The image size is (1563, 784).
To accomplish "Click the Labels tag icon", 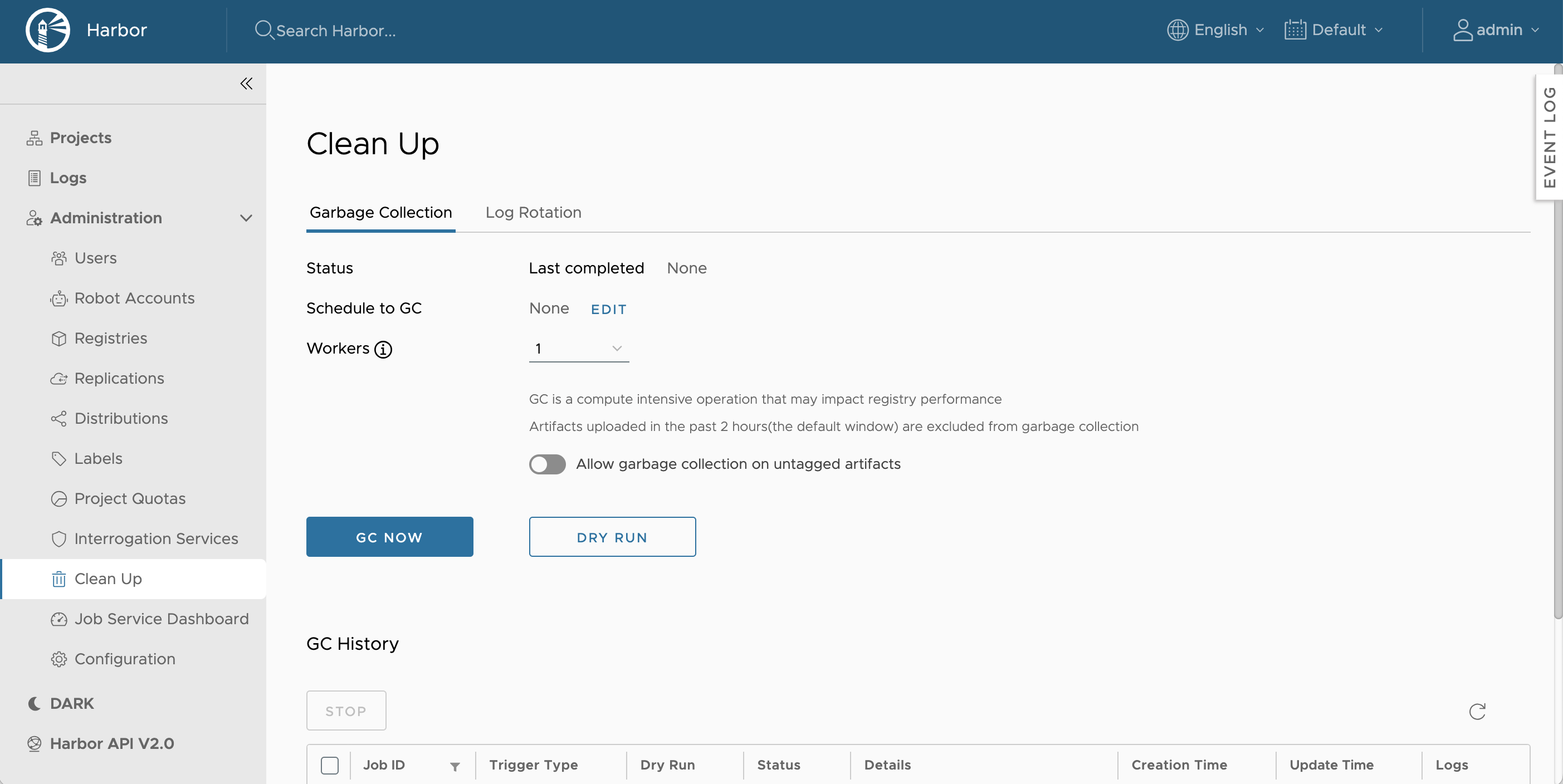I will click(x=59, y=458).
